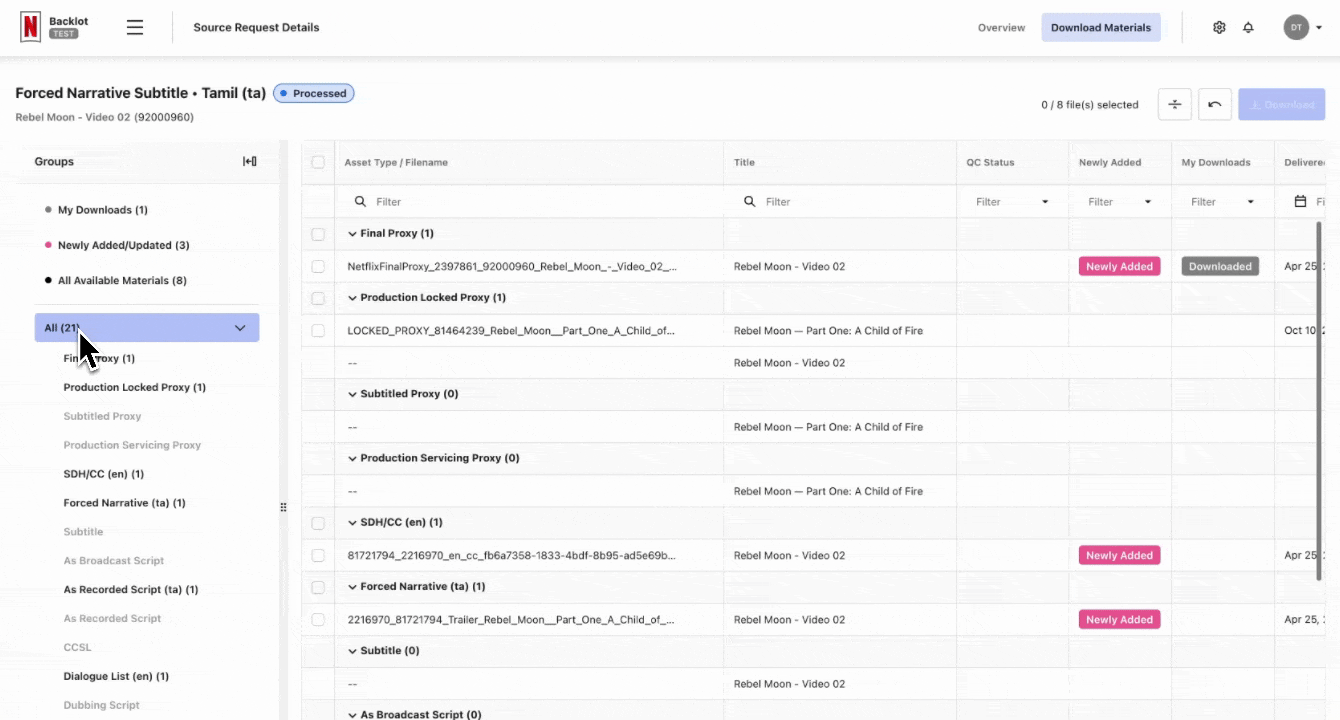Click Newly Added badge in Trailer row

1120,620
